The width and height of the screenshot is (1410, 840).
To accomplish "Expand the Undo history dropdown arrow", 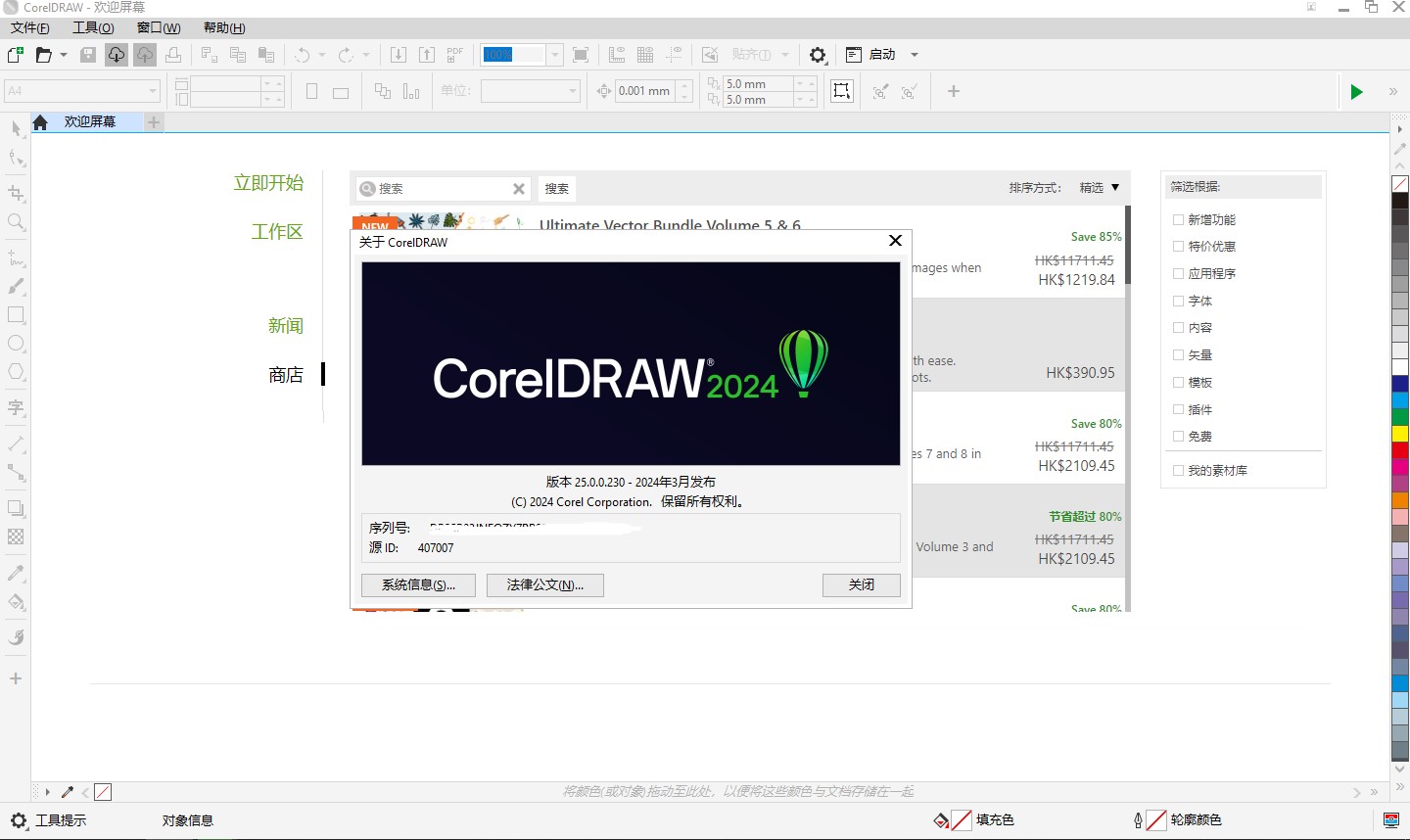I will click(x=322, y=55).
